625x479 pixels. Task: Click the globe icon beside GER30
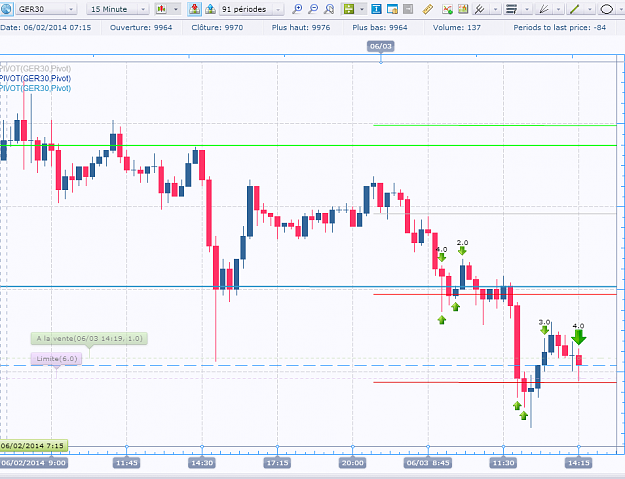click(x=6, y=9)
